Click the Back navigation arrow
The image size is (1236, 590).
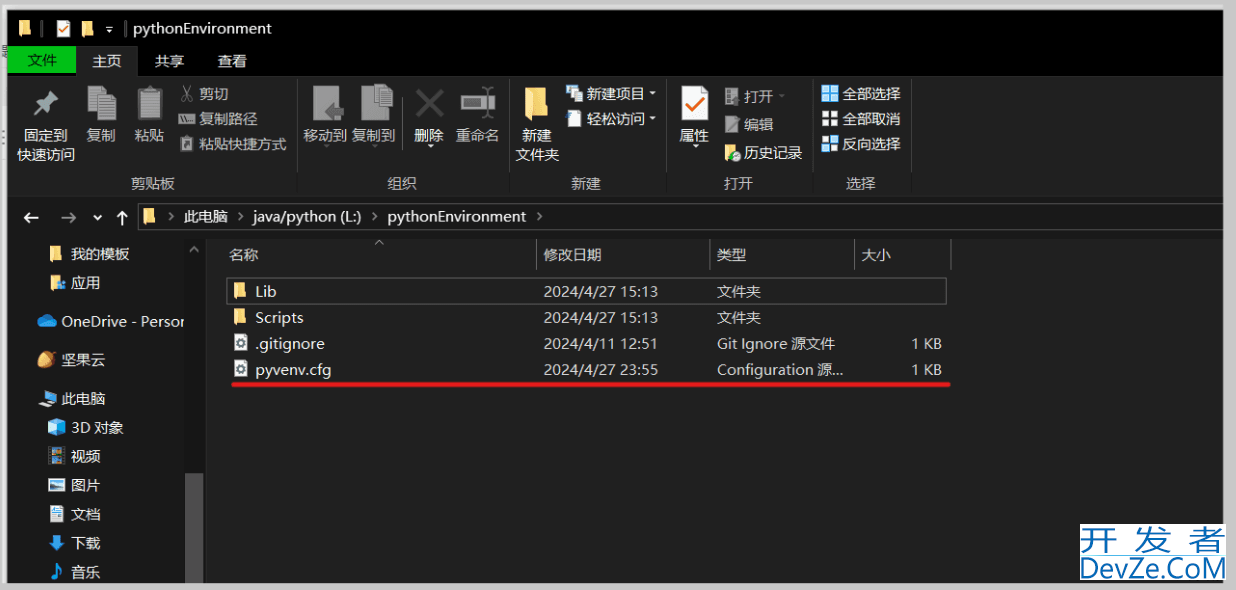tap(31, 217)
